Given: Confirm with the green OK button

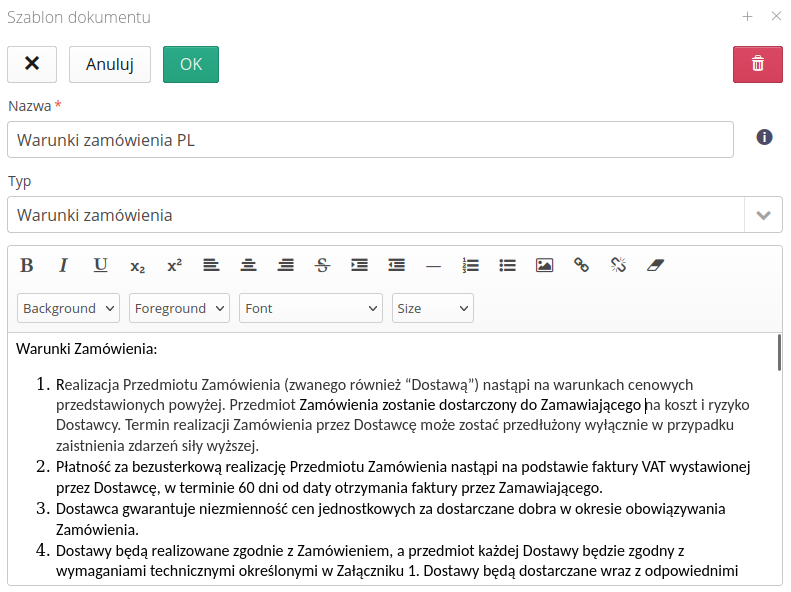Looking at the screenshot, I should (x=191, y=64).
